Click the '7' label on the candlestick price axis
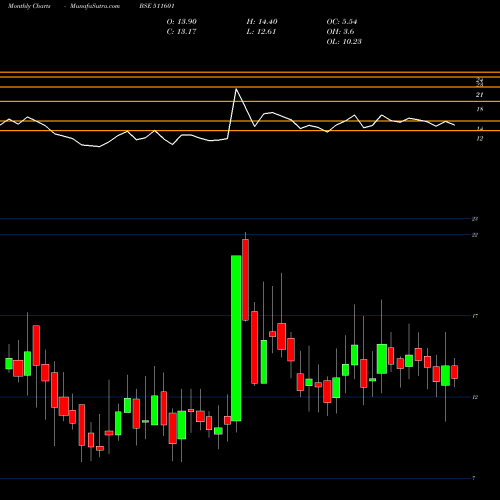The height and width of the screenshot is (500, 500). [474, 478]
